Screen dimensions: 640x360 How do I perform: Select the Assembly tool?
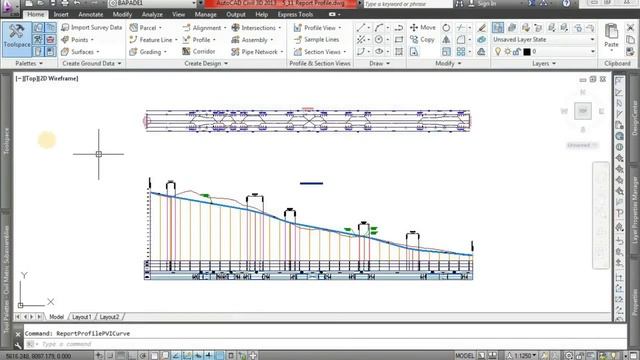[x=252, y=40]
